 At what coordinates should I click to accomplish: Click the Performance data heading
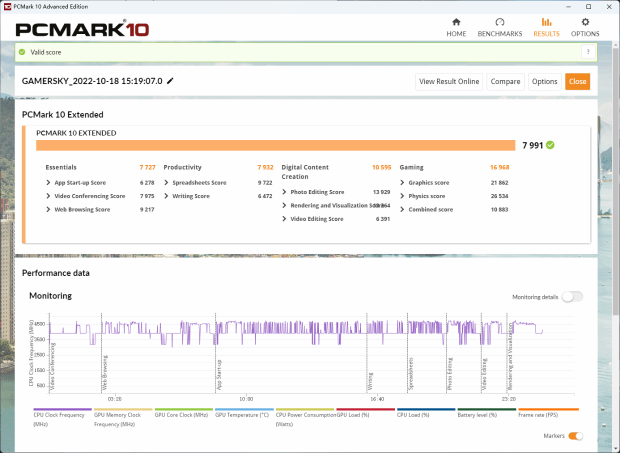pos(56,273)
